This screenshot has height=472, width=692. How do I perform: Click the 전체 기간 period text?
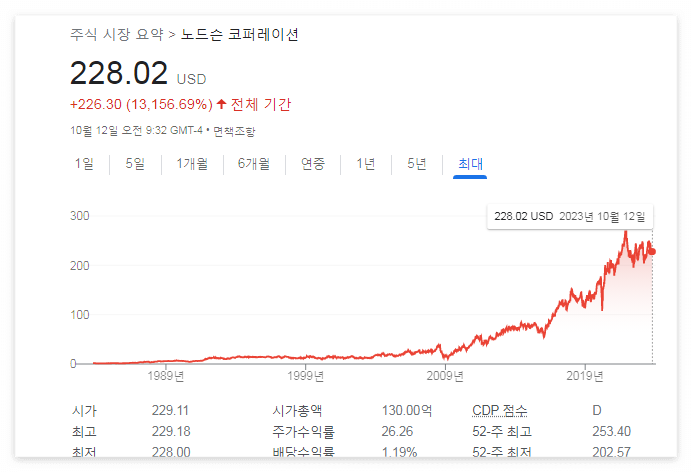261,105
